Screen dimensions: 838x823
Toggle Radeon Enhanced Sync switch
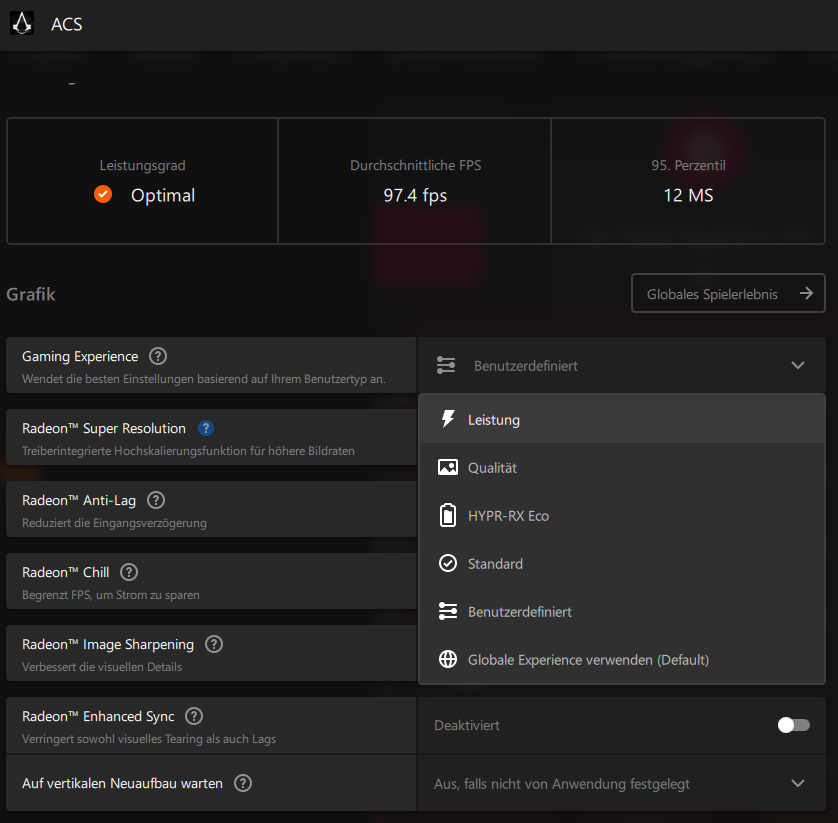click(x=794, y=725)
